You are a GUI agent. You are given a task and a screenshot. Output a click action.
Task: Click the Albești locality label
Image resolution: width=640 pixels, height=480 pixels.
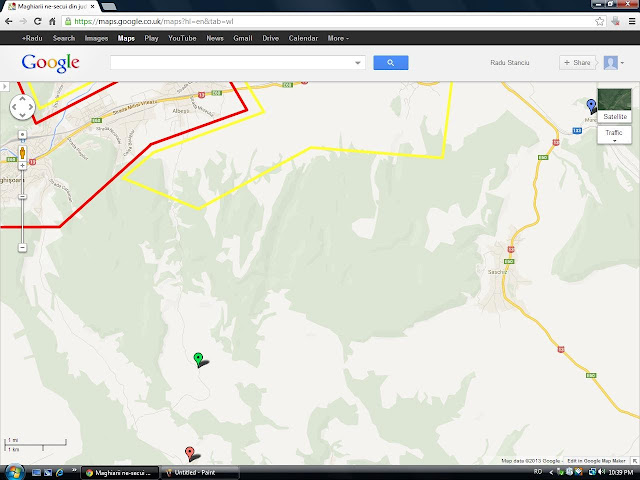181,111
